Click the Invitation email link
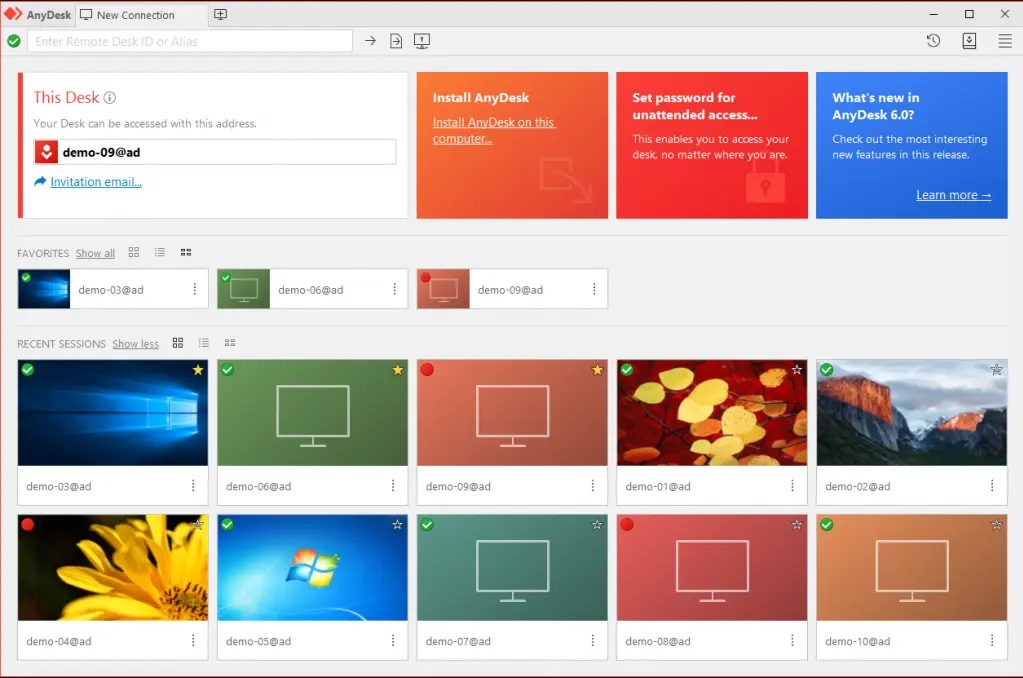Image resolution: width=1023 pixels, height=678 pixels. coord(95,182)
